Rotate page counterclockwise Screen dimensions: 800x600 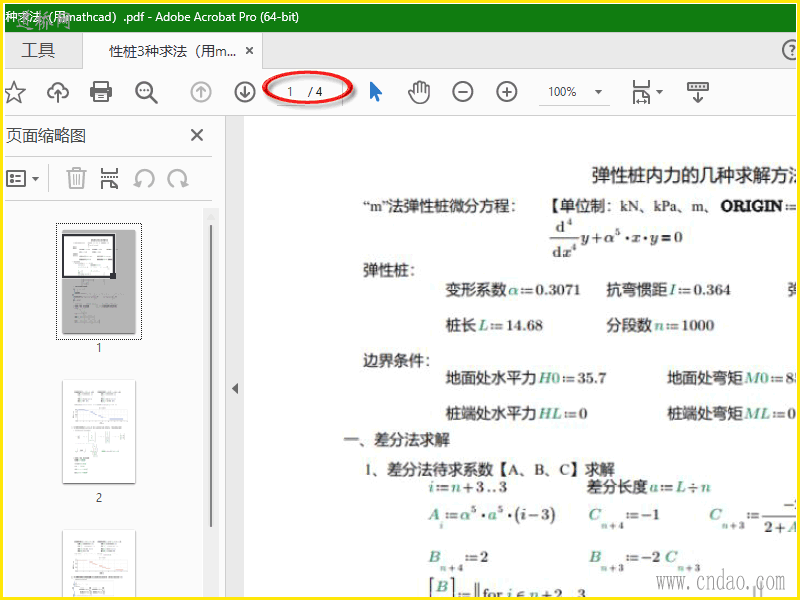click(144, 179)
